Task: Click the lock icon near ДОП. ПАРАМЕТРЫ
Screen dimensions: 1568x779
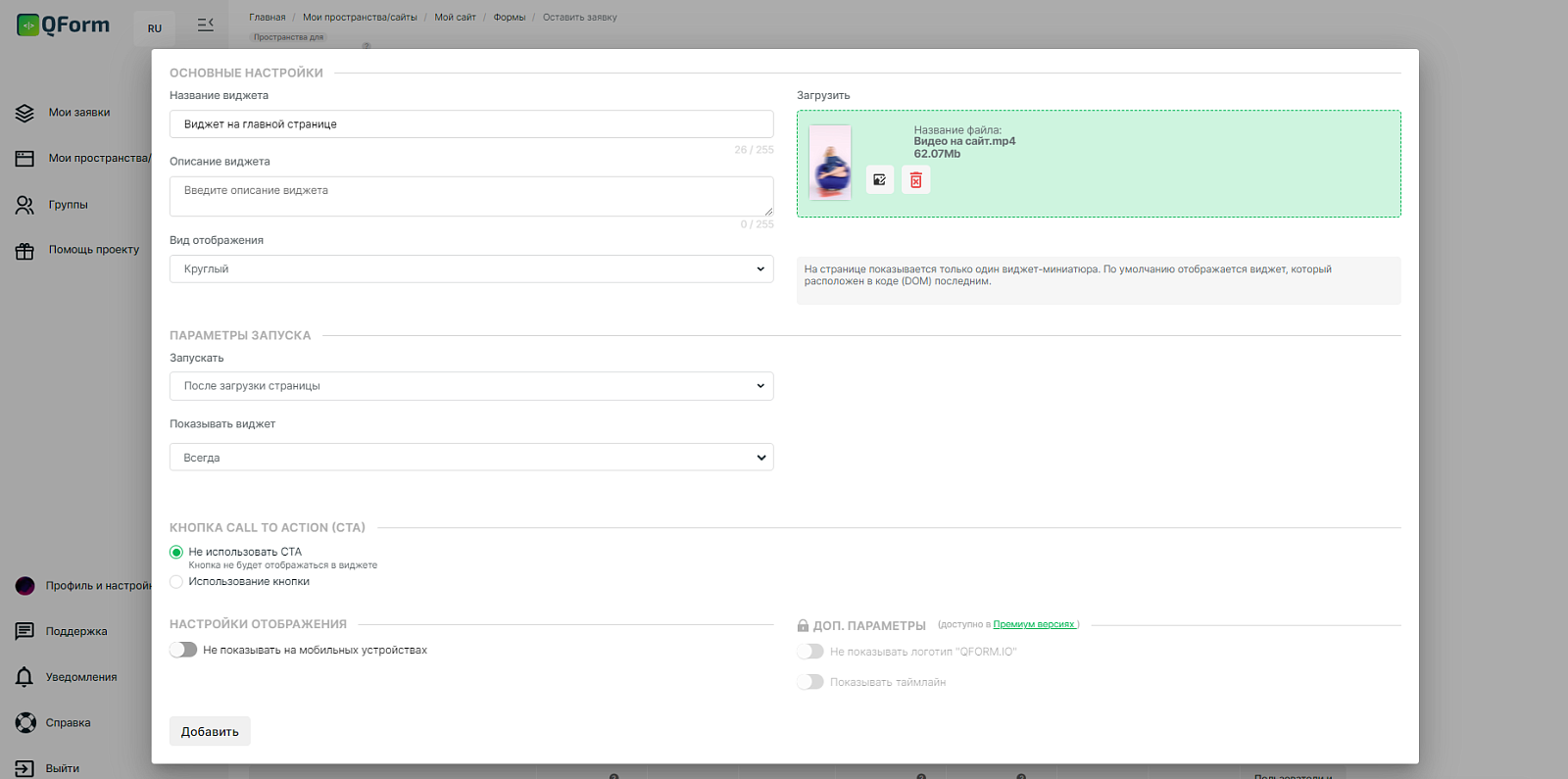Action: [x=803, y=625]
